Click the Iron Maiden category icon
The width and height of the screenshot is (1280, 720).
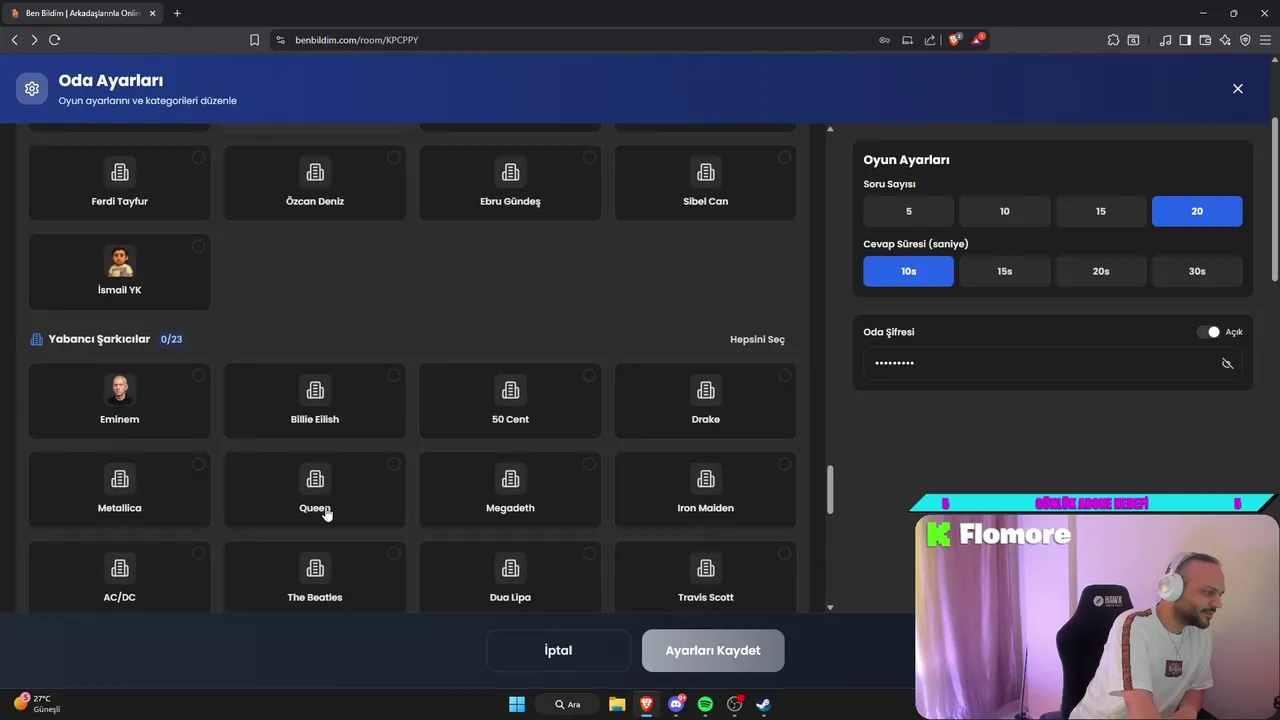pos(706,479)
